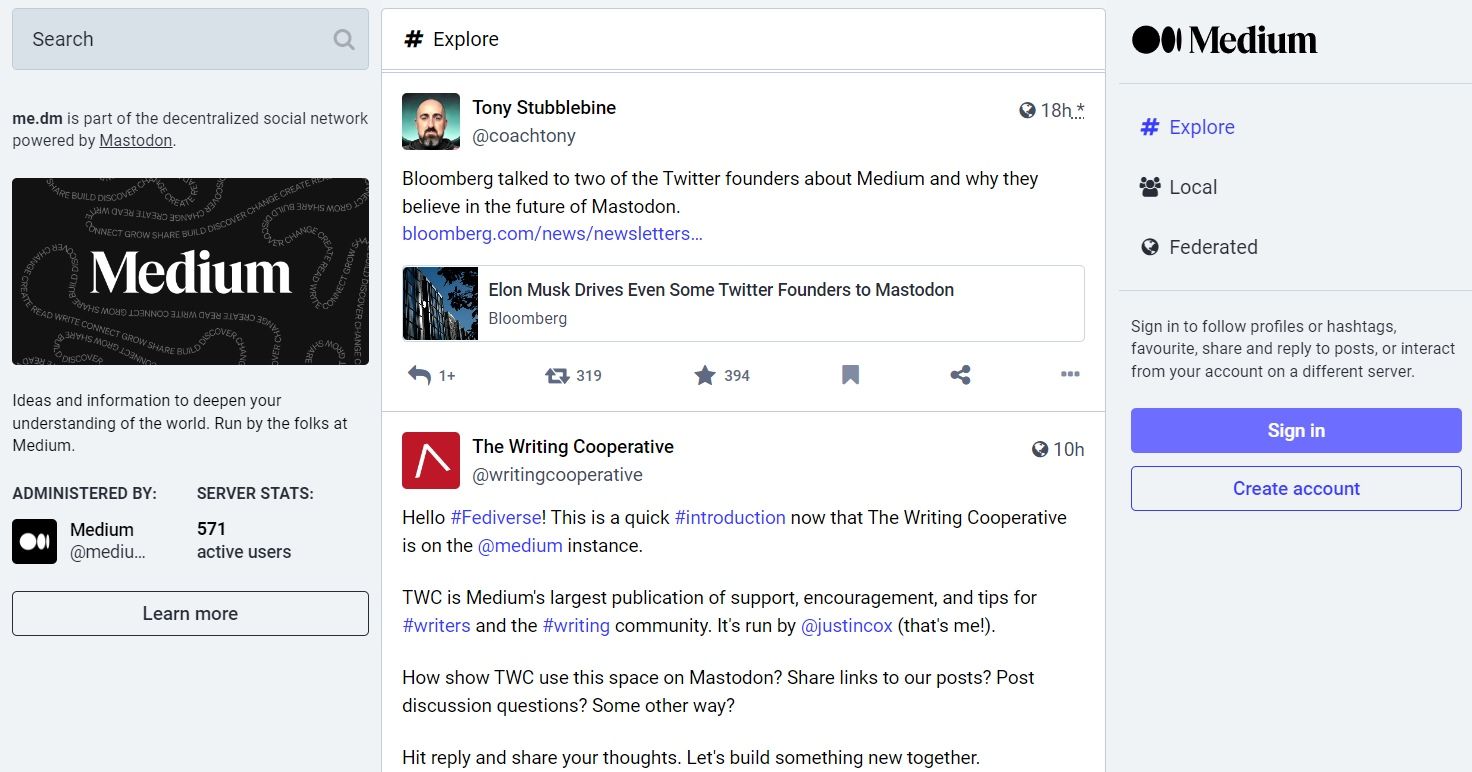The width and height of the screenshot is (1472, 772).
Task: Reply to Tony Stubblebine's post
Action: click(419, 375)
